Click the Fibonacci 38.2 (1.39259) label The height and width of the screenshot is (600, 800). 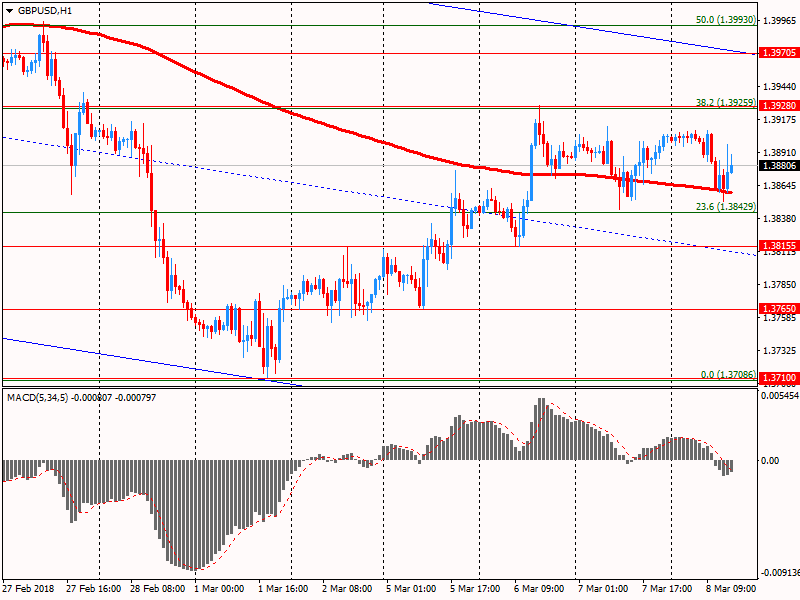point(726,103)
